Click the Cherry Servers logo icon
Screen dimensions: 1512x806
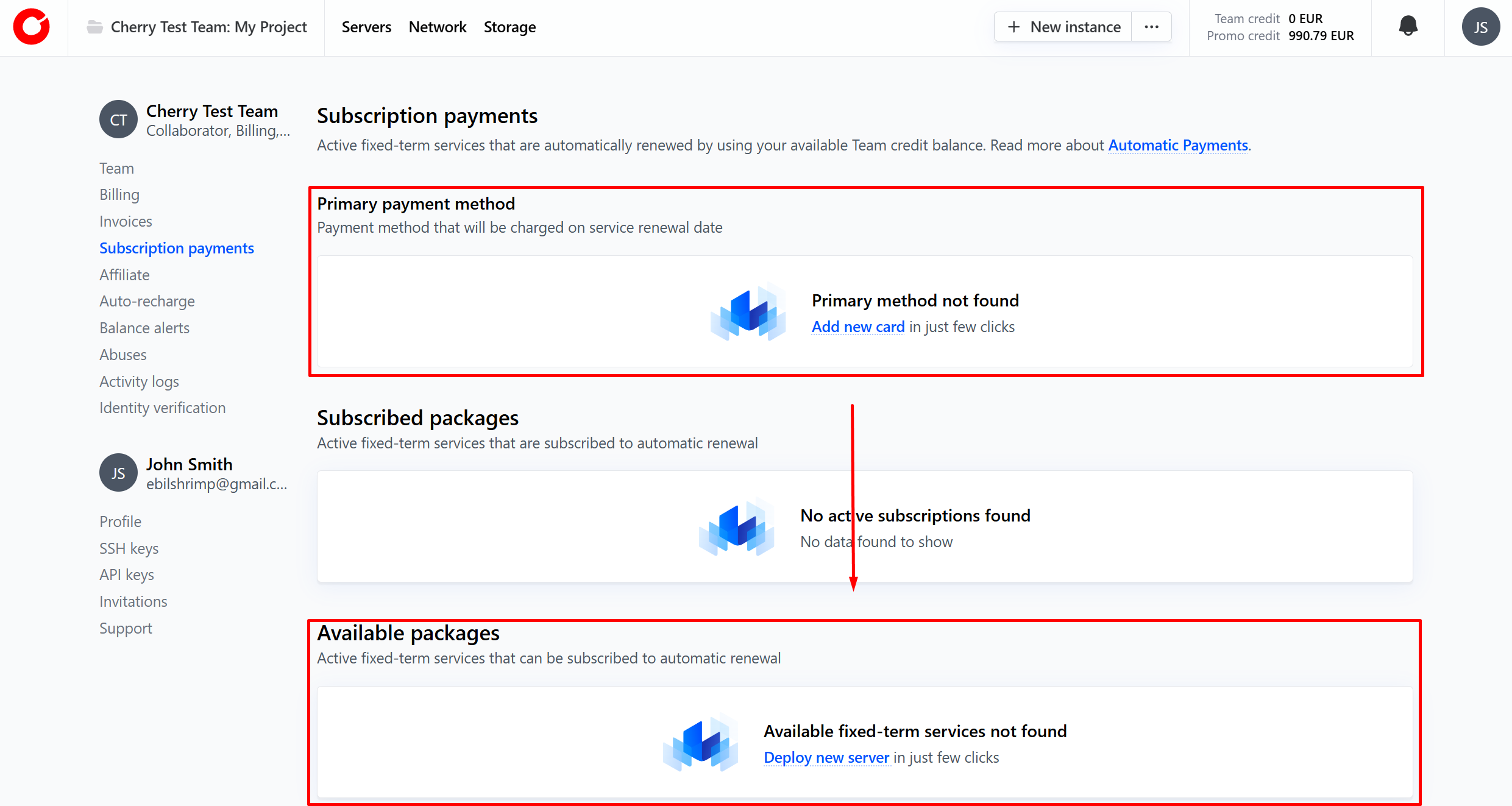[x=32, y=27]
